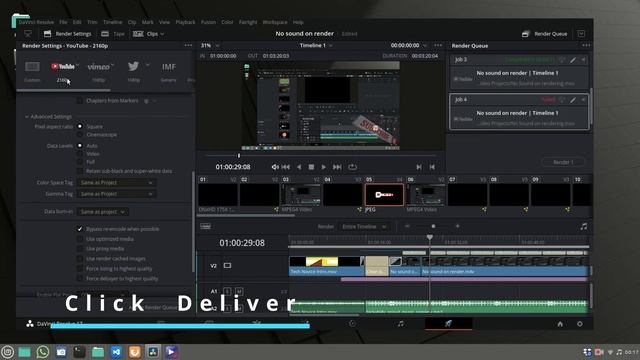Select the Twitter render preset
The image size is (640, 360).
point(133,66)
